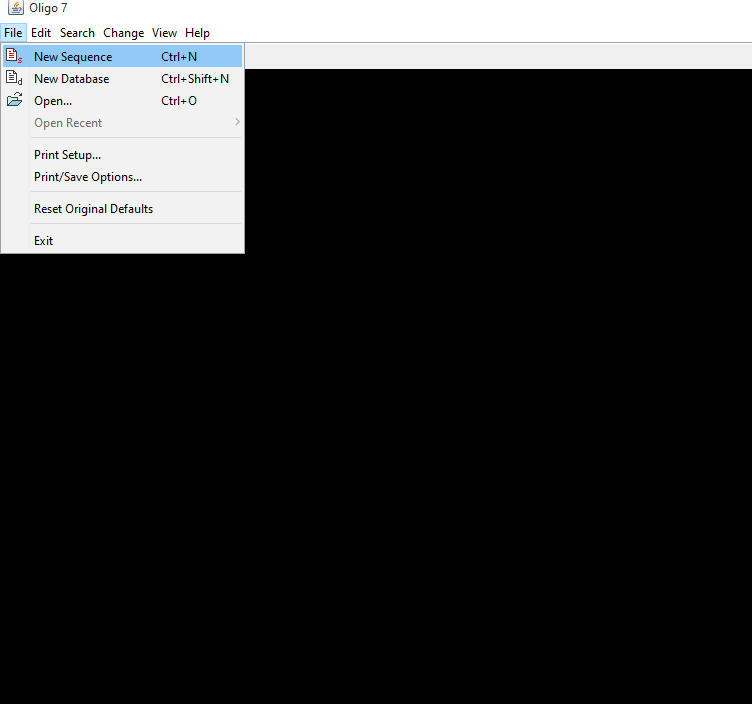Choose Open... text in File menu

coord(53,101)
